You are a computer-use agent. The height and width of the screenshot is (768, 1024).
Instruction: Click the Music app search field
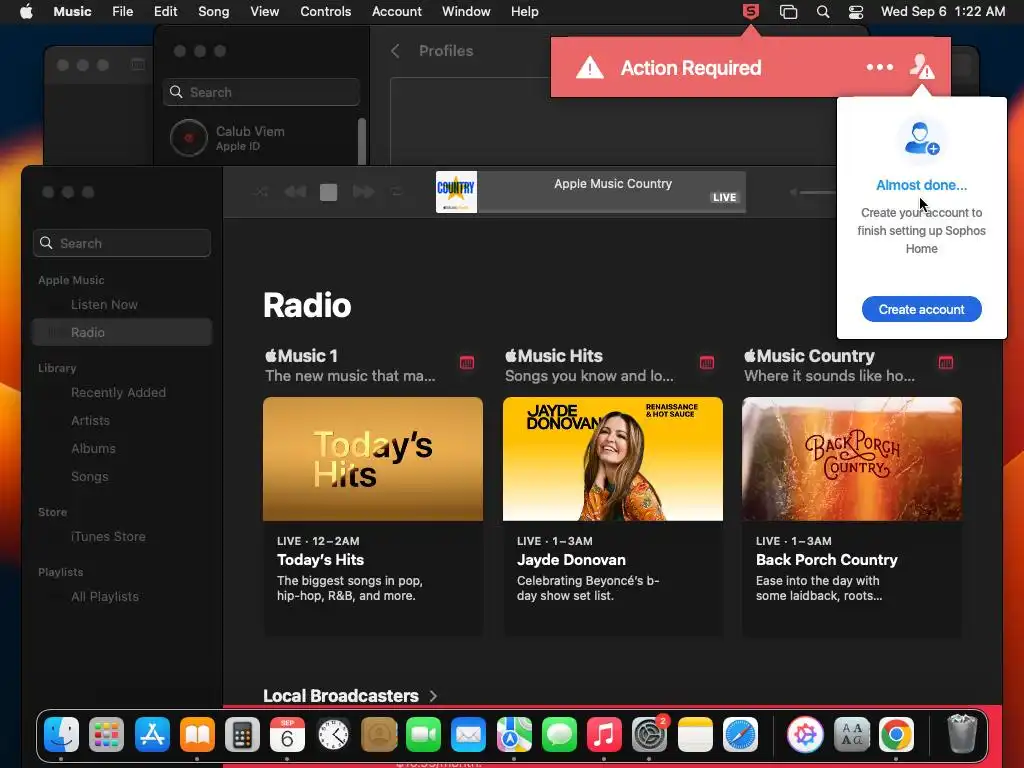pos(122,243)
